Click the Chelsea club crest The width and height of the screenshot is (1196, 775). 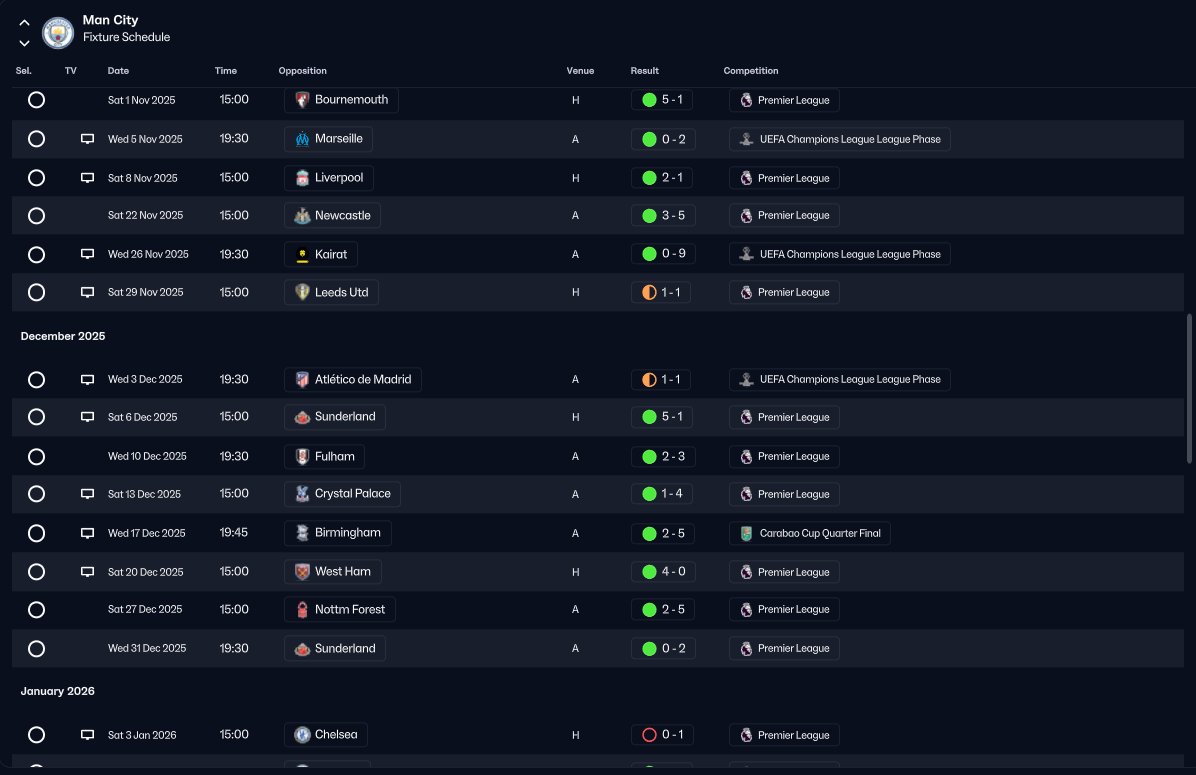click(302, 735)
